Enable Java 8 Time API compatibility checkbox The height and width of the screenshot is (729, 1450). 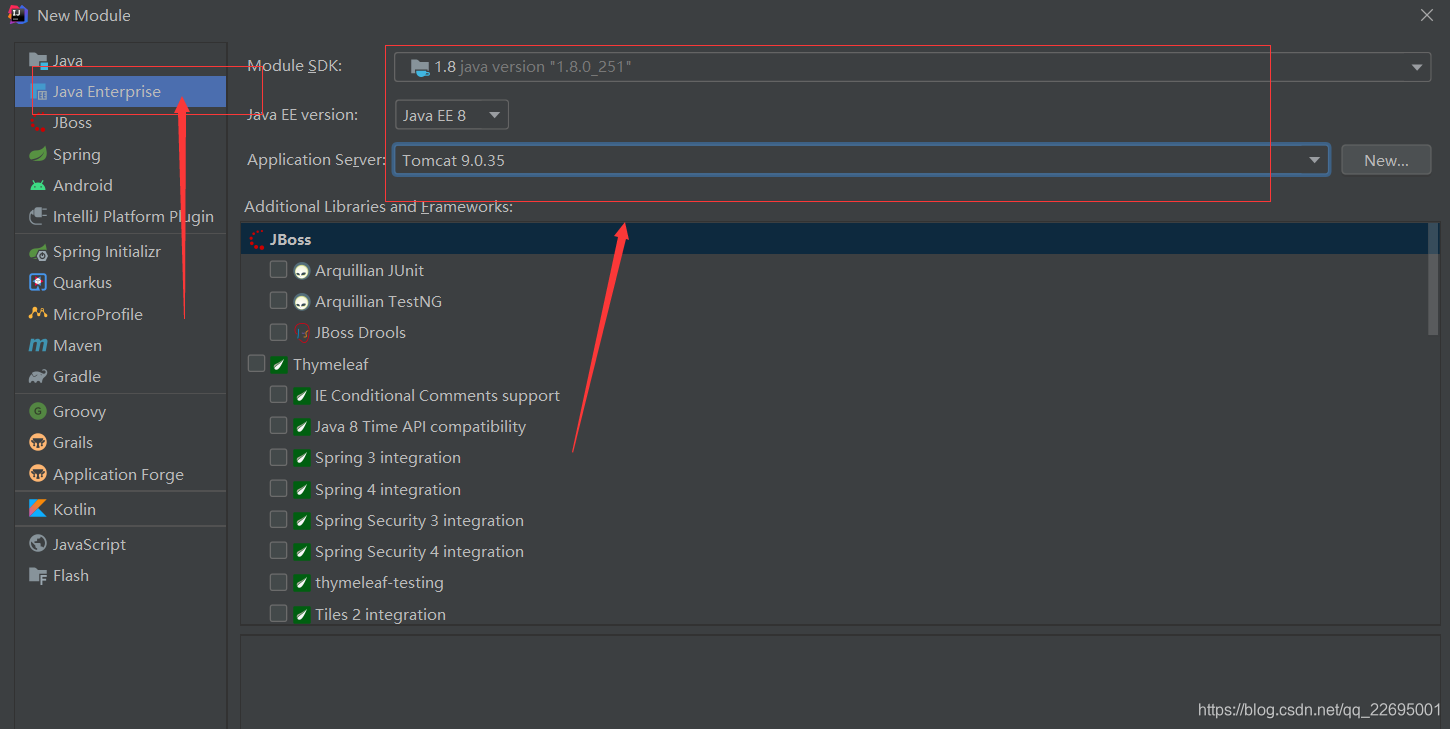279,426
